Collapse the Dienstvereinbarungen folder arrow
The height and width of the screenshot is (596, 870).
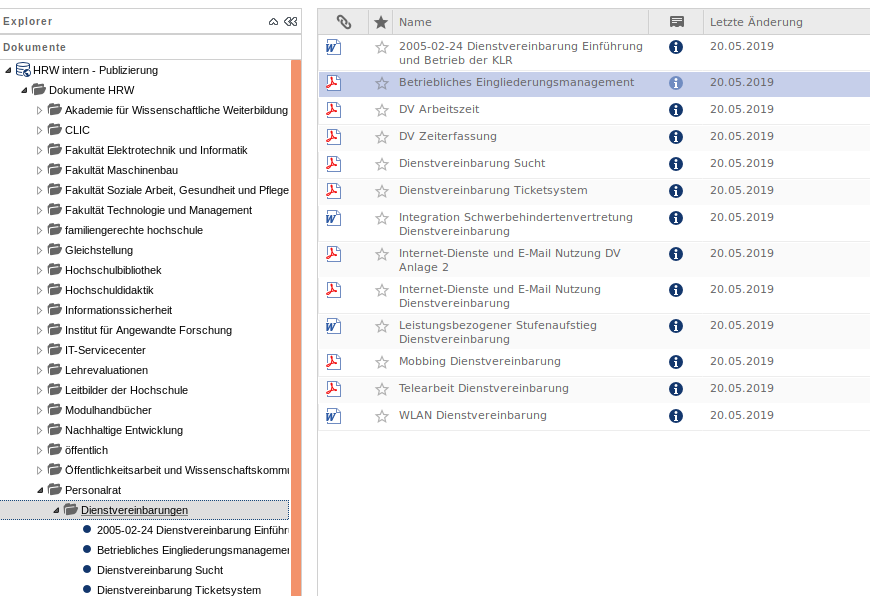tap(56, 511)
